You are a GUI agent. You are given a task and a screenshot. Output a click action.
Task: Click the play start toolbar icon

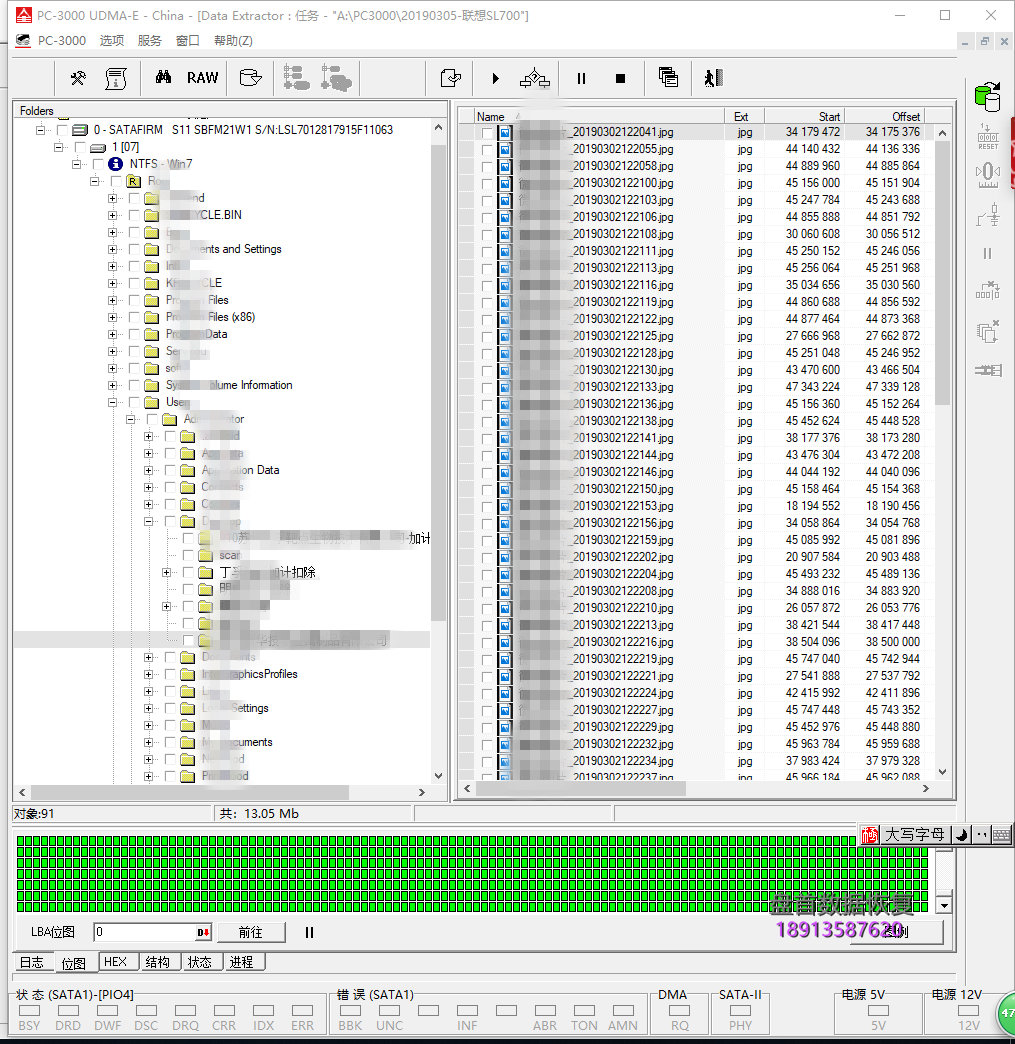495,79
